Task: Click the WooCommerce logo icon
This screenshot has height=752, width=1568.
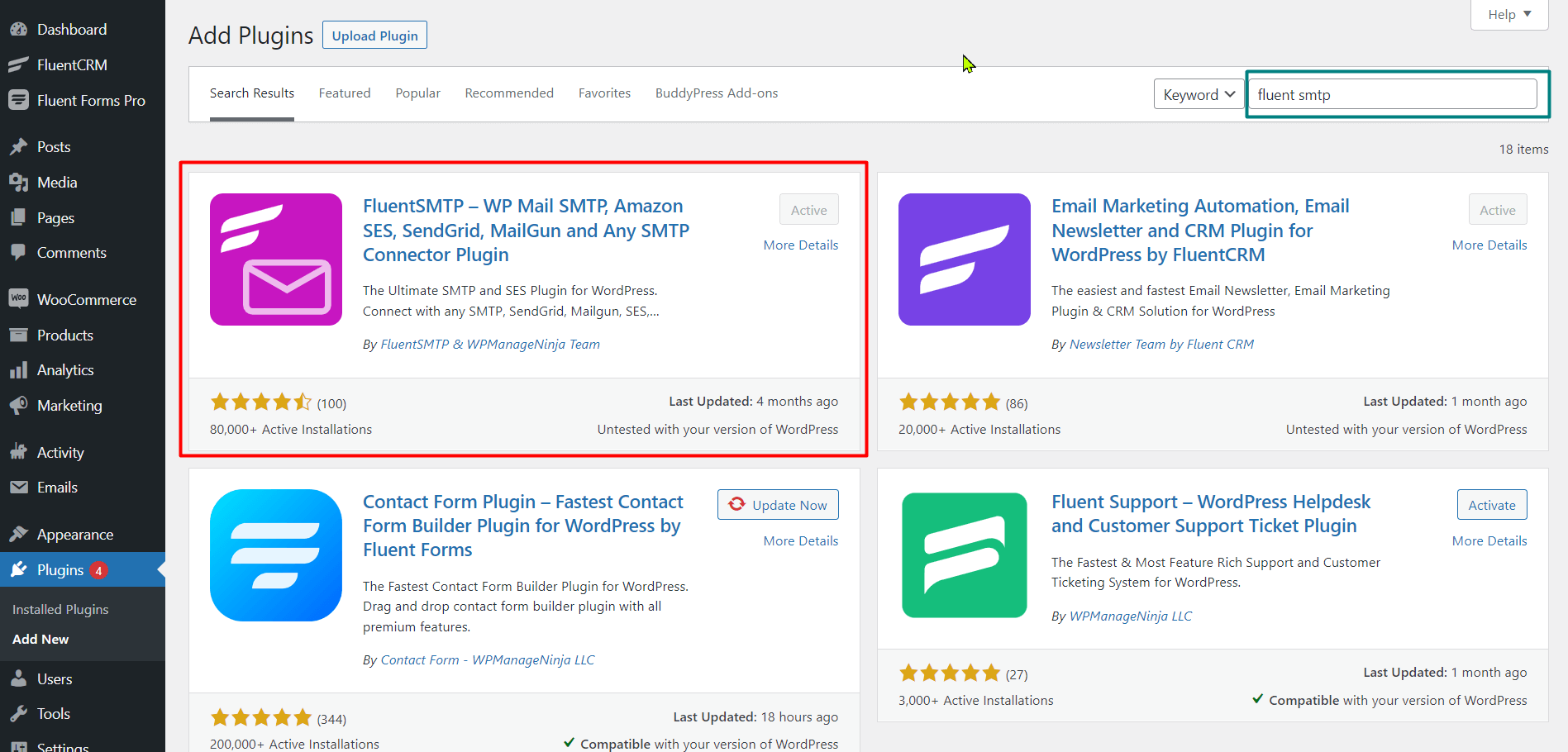Action: coord(18,299)
